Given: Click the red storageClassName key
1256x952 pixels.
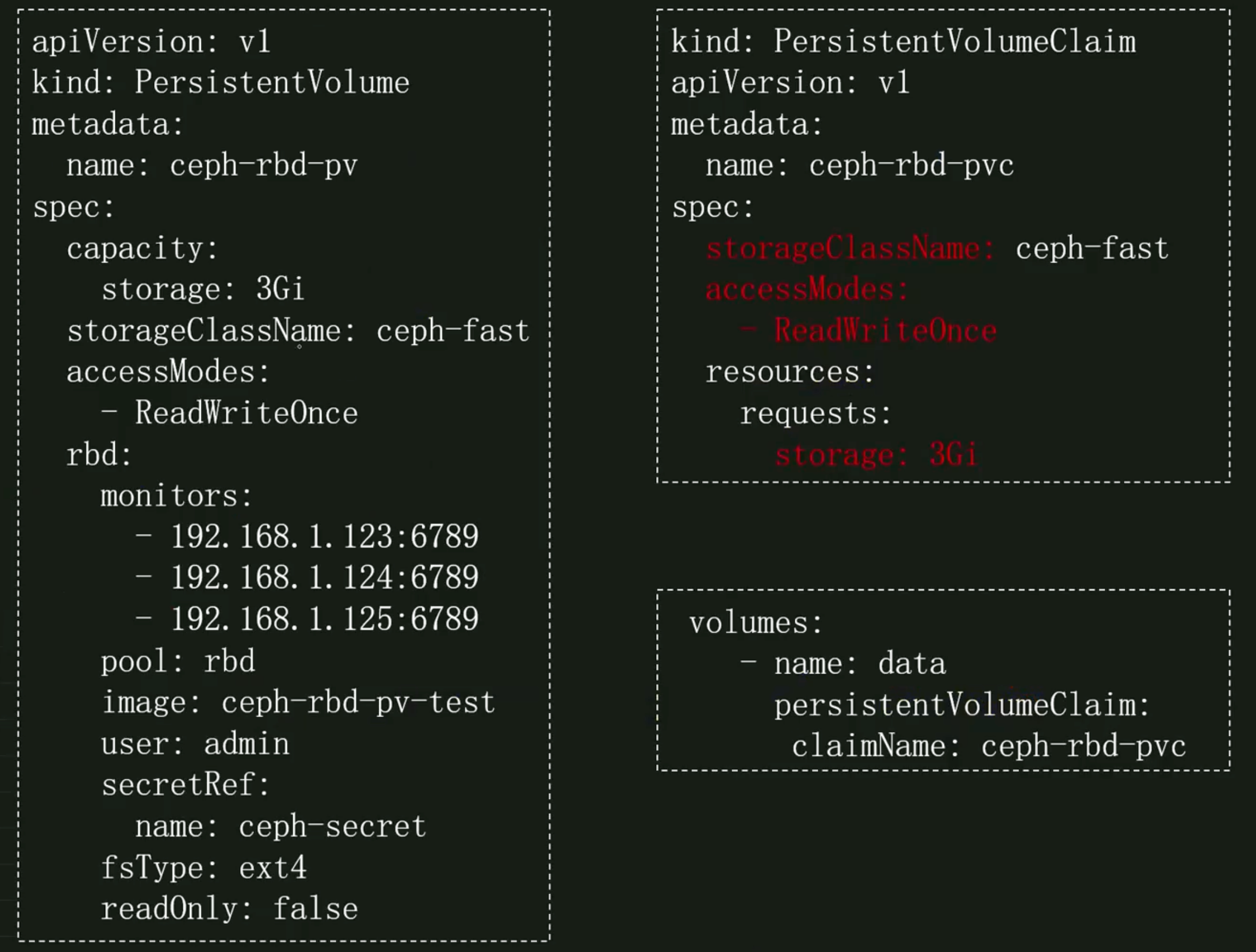Looking at the screenshot, I should point(850,249).
